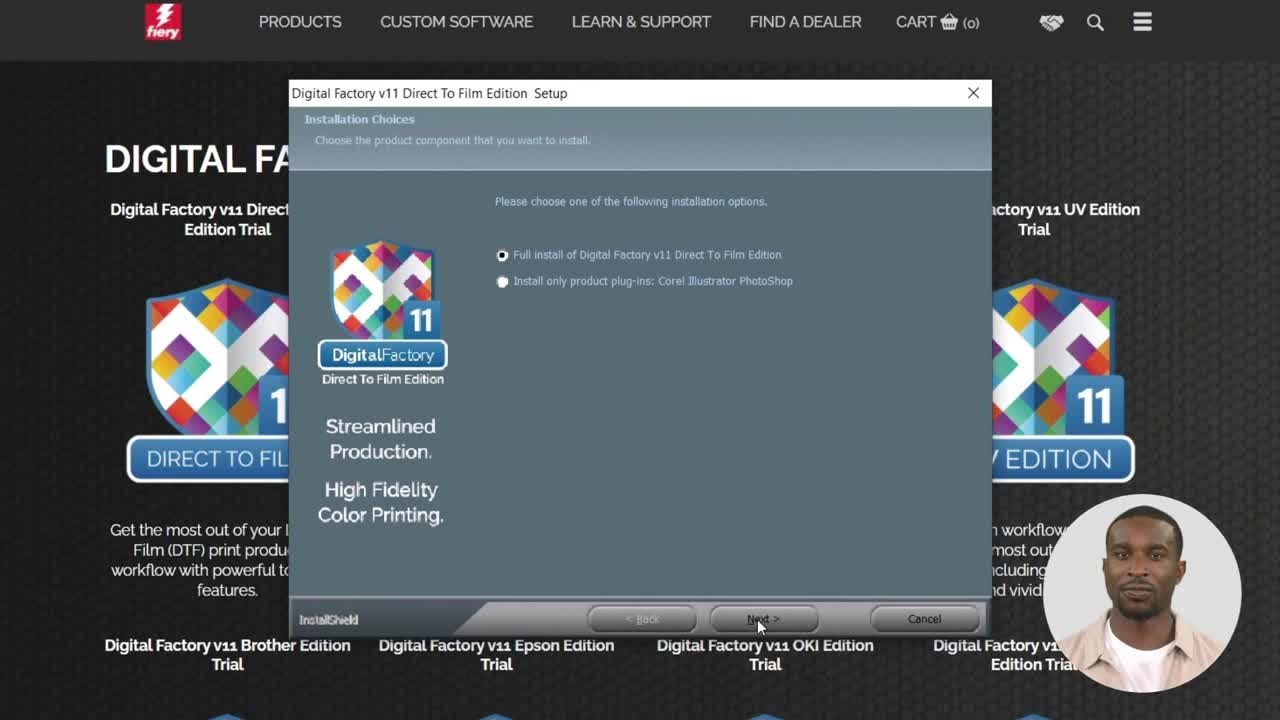Select Full install of Digital Factory option
Screen dimensions: 1280x720
(x=639, y=255)
